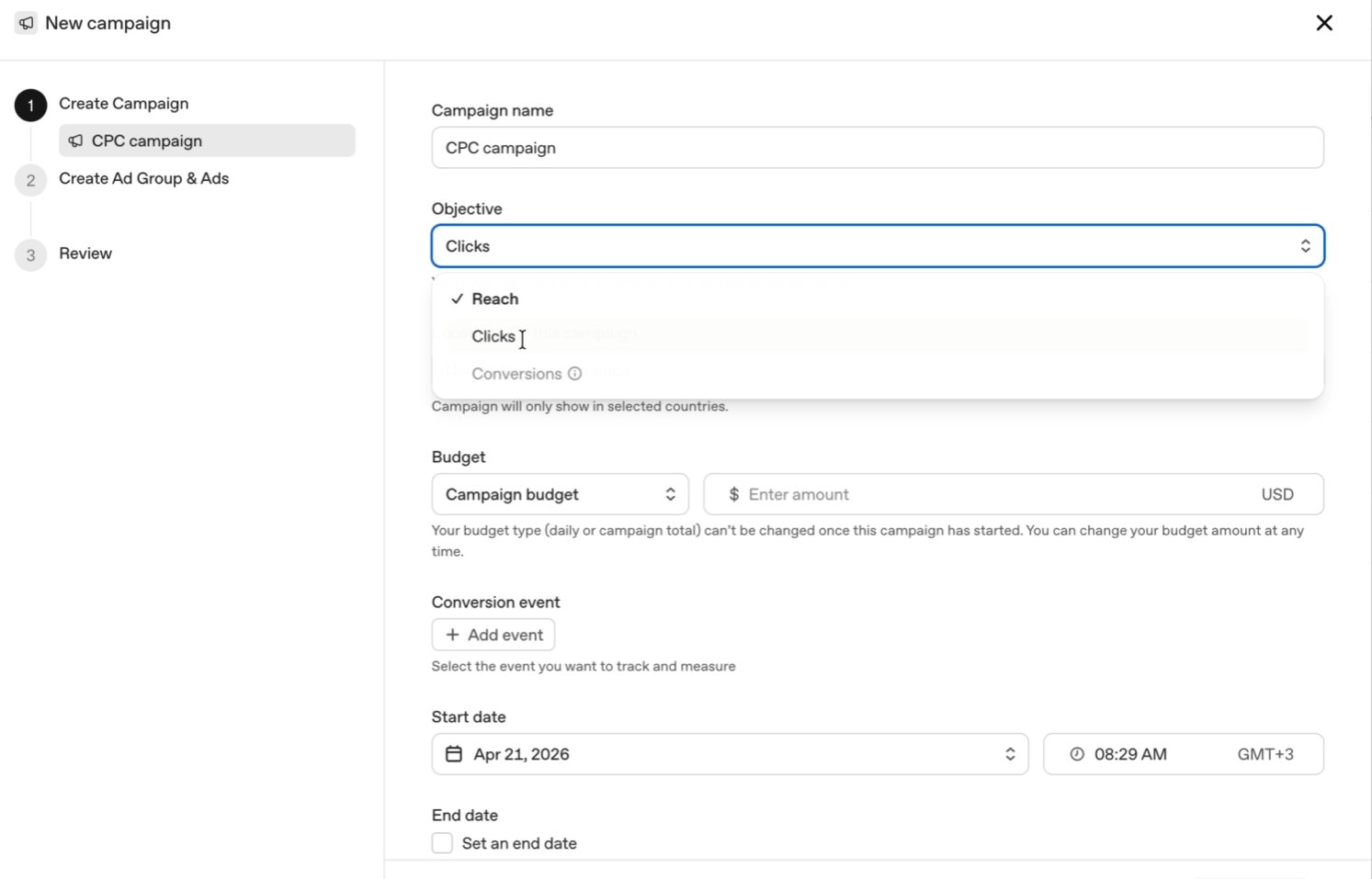Click the clock icon in the time field
The image size is (1372, 879).
[x=1076, y=753]
